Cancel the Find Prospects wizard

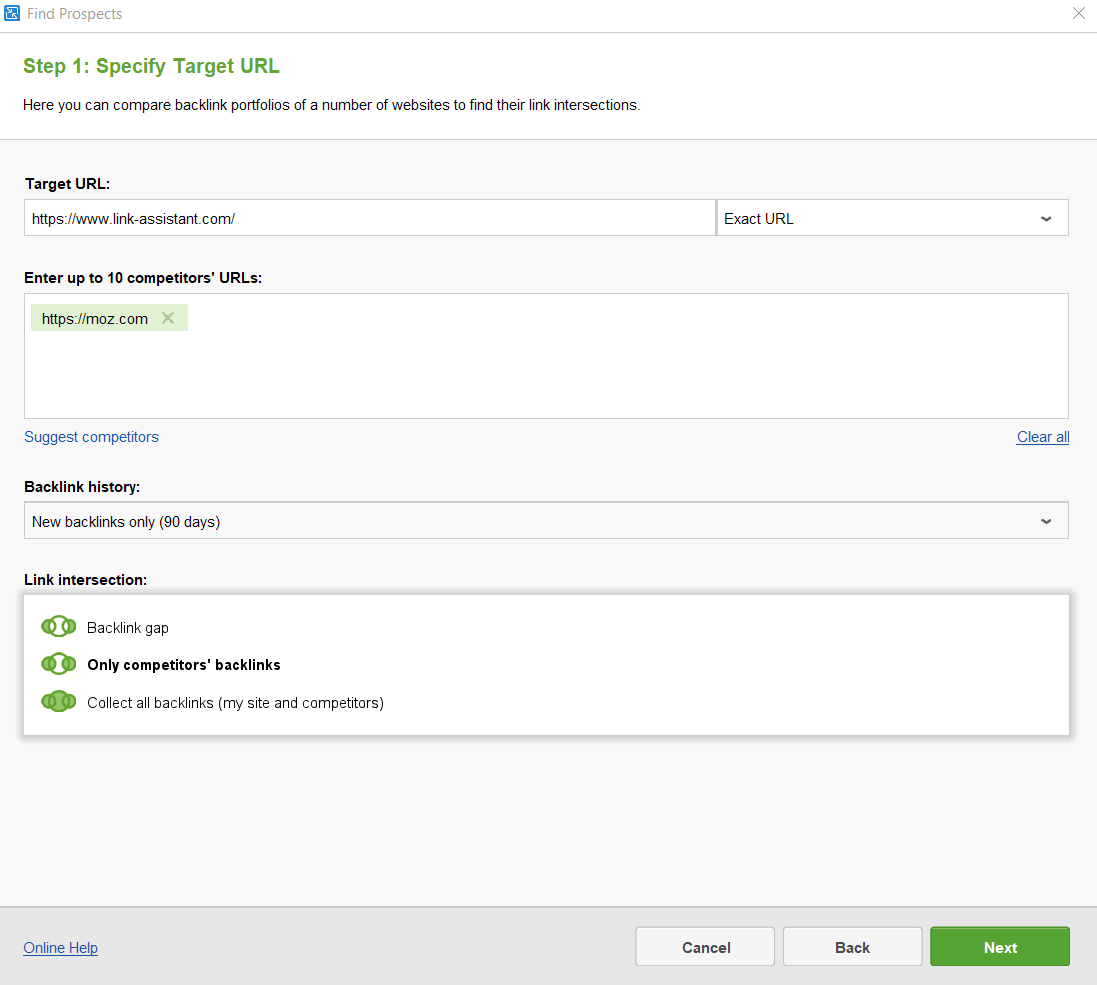[705, 947]
